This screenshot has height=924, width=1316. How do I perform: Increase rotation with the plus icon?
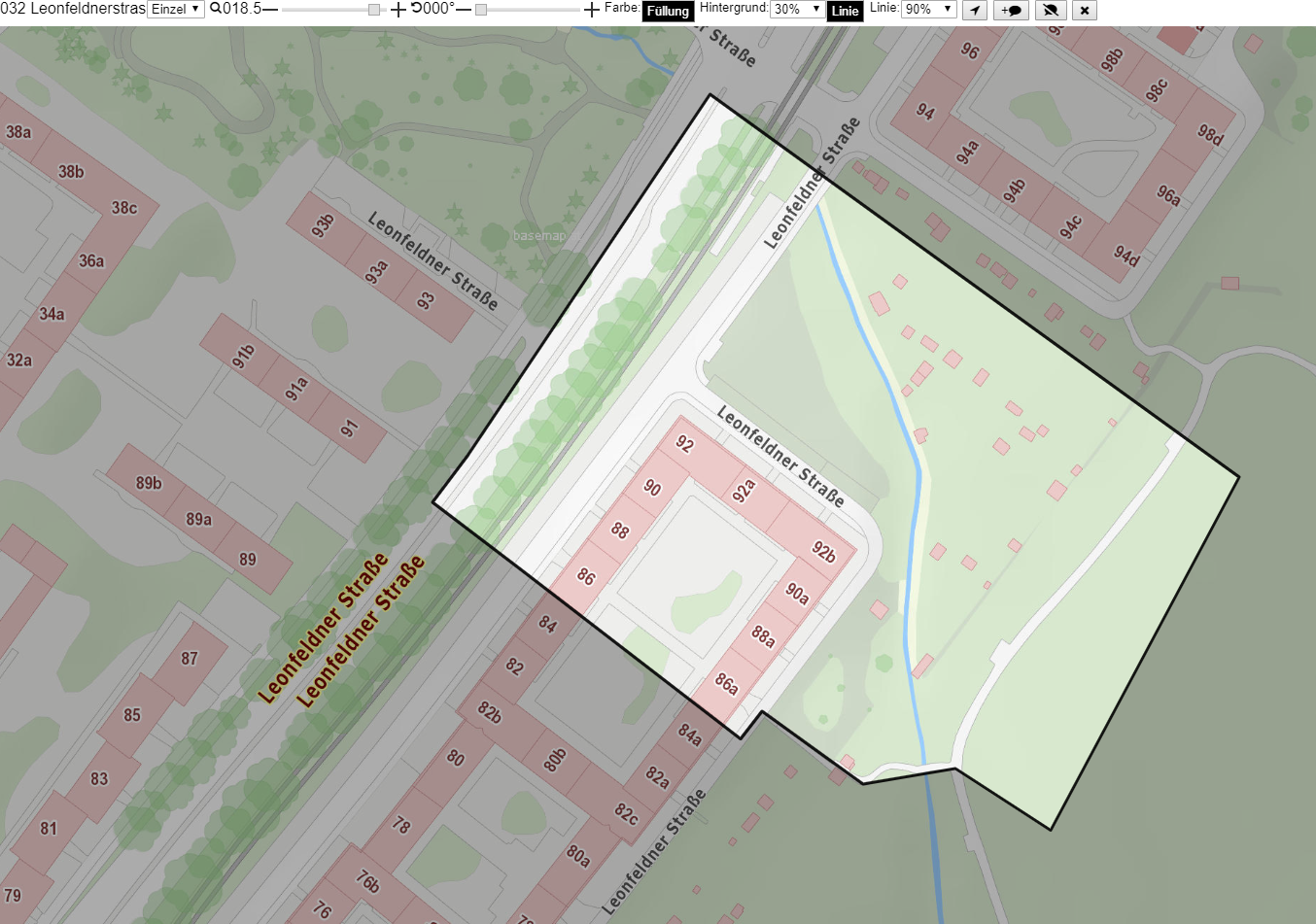pyautogui.click(x=592, y=10)
